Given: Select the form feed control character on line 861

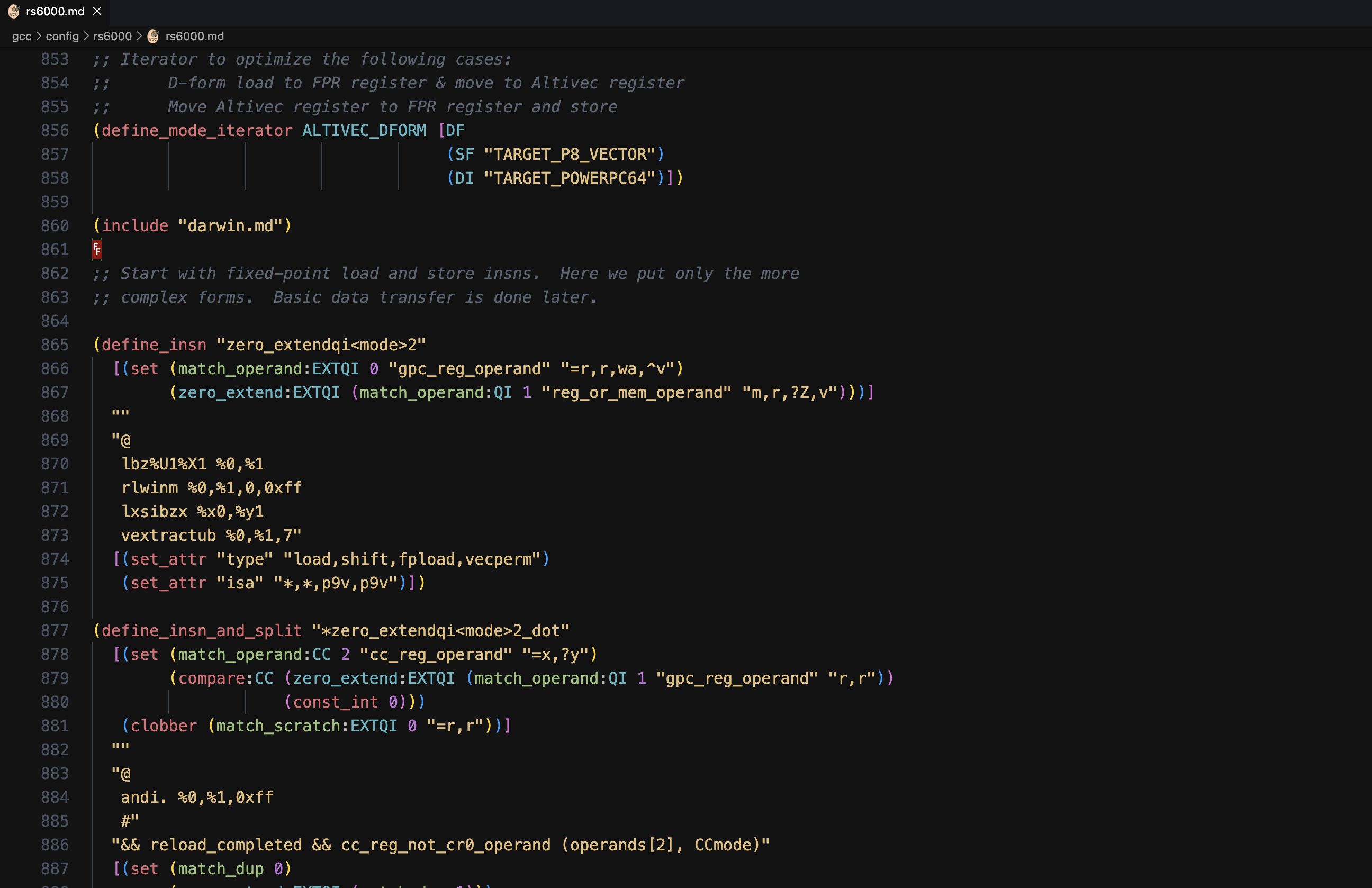Looking at the screenshot, I should pos(97,249).
